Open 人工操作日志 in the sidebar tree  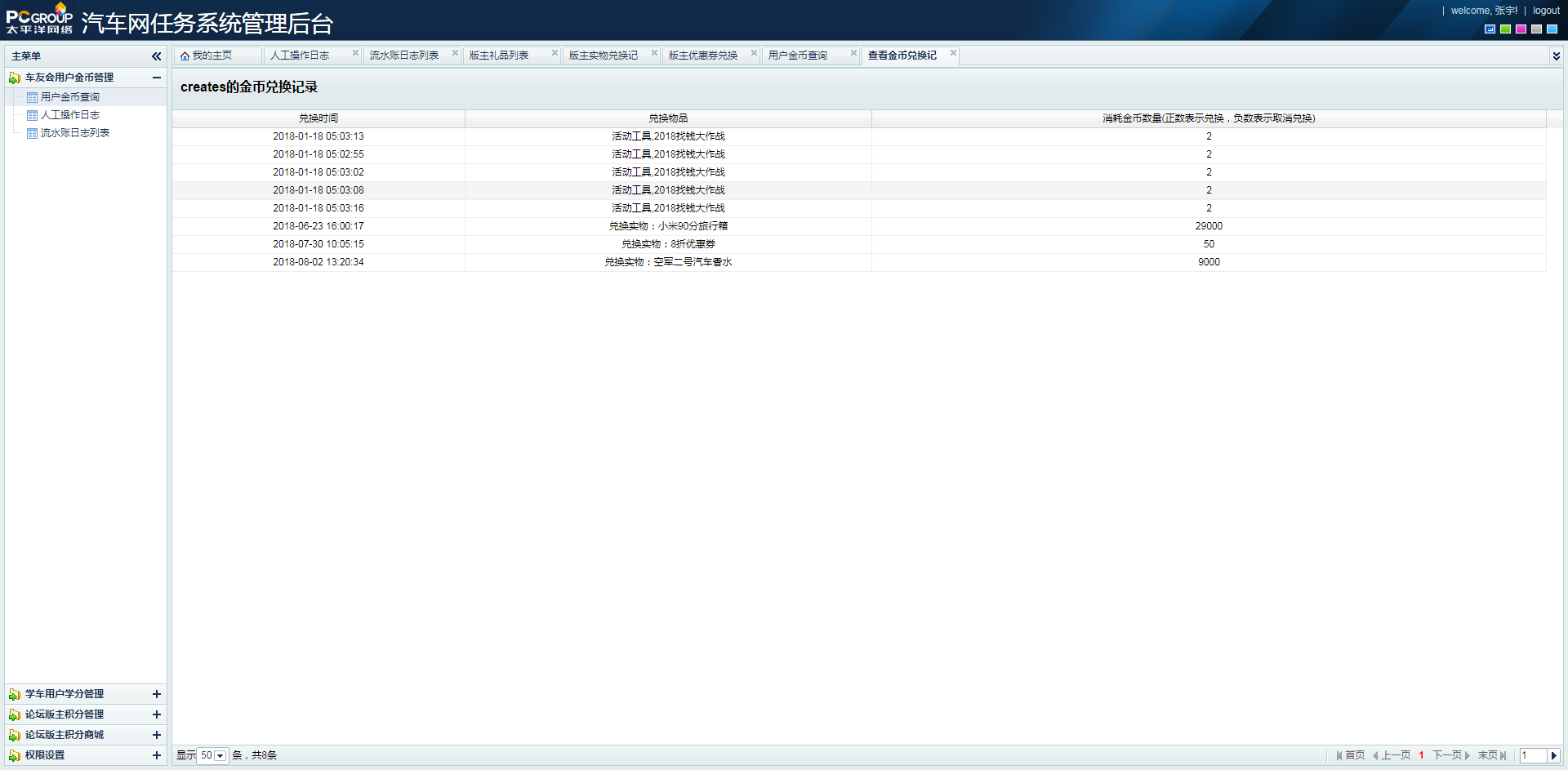pyautogui.click(x=70, y=115)
